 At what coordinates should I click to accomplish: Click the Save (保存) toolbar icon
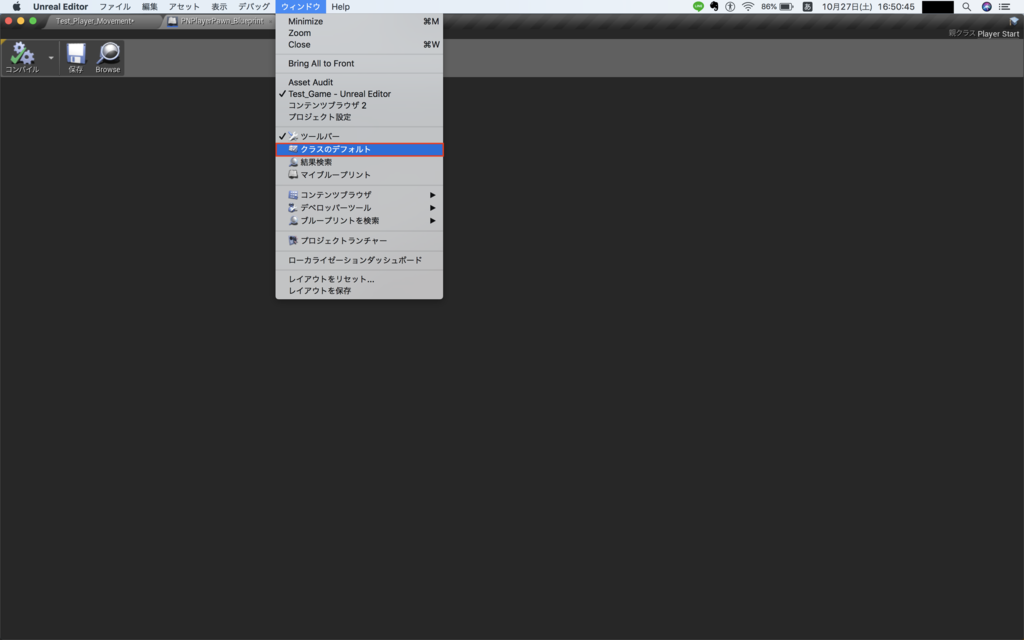(76, 57)
